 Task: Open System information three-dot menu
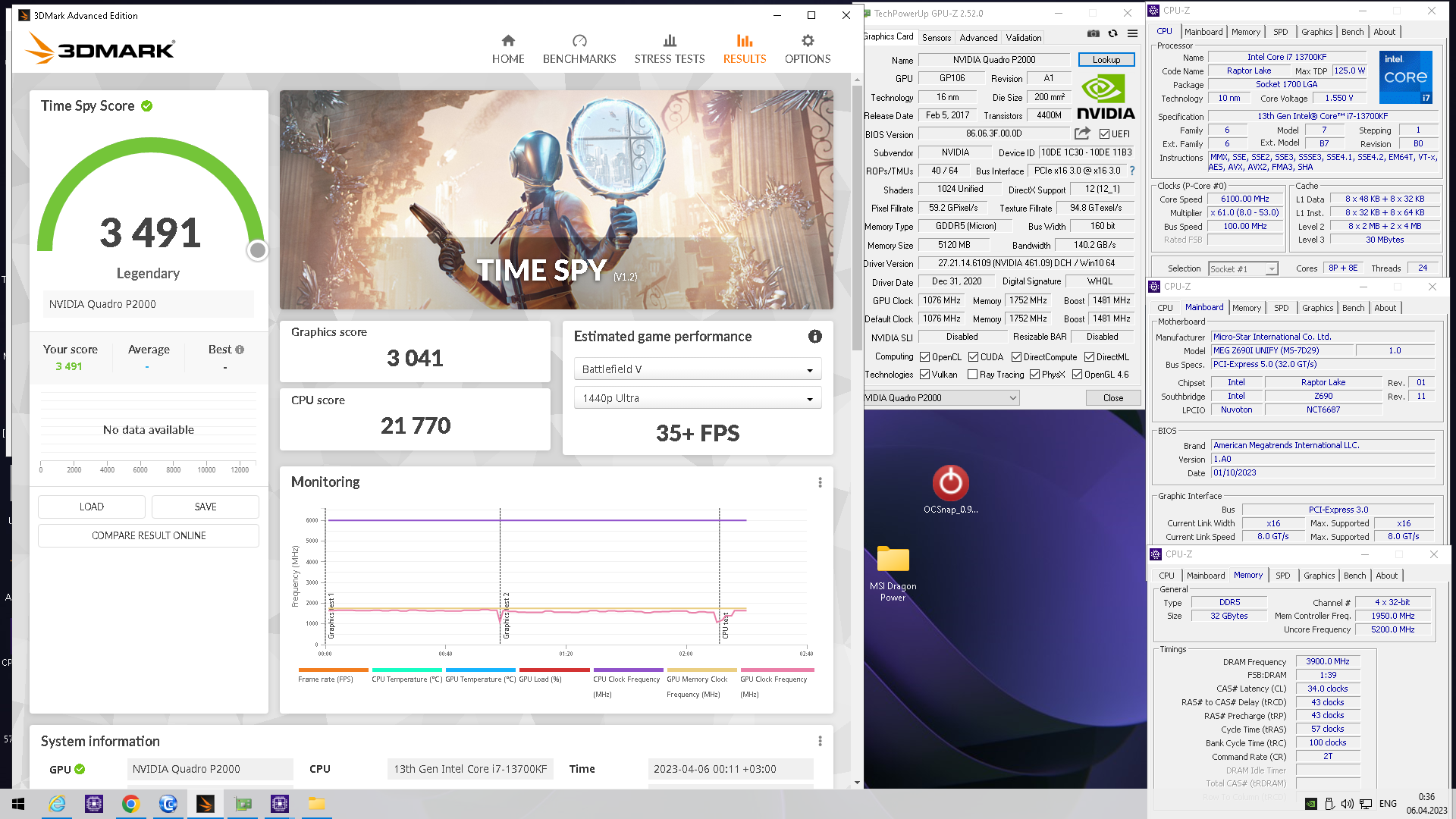point(820,741)
